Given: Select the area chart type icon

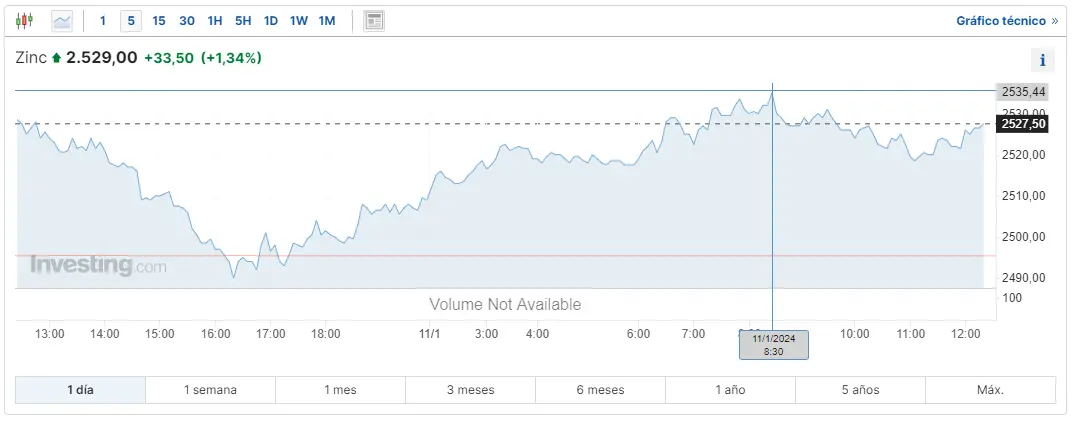Looking at the screenshot, I should tap(62, 20).
